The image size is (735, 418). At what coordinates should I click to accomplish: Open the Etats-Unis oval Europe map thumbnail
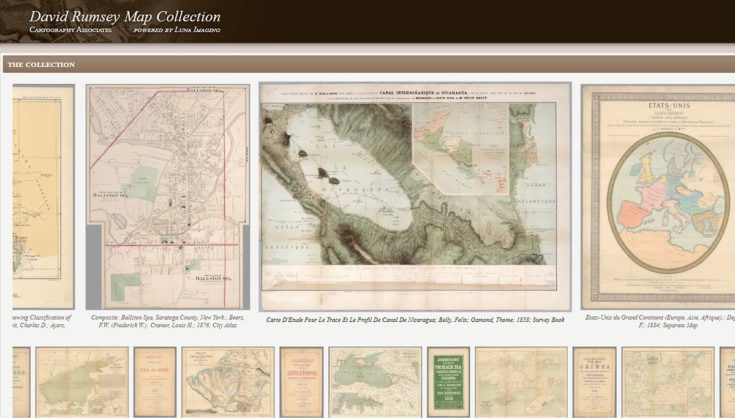pos(658,197)
